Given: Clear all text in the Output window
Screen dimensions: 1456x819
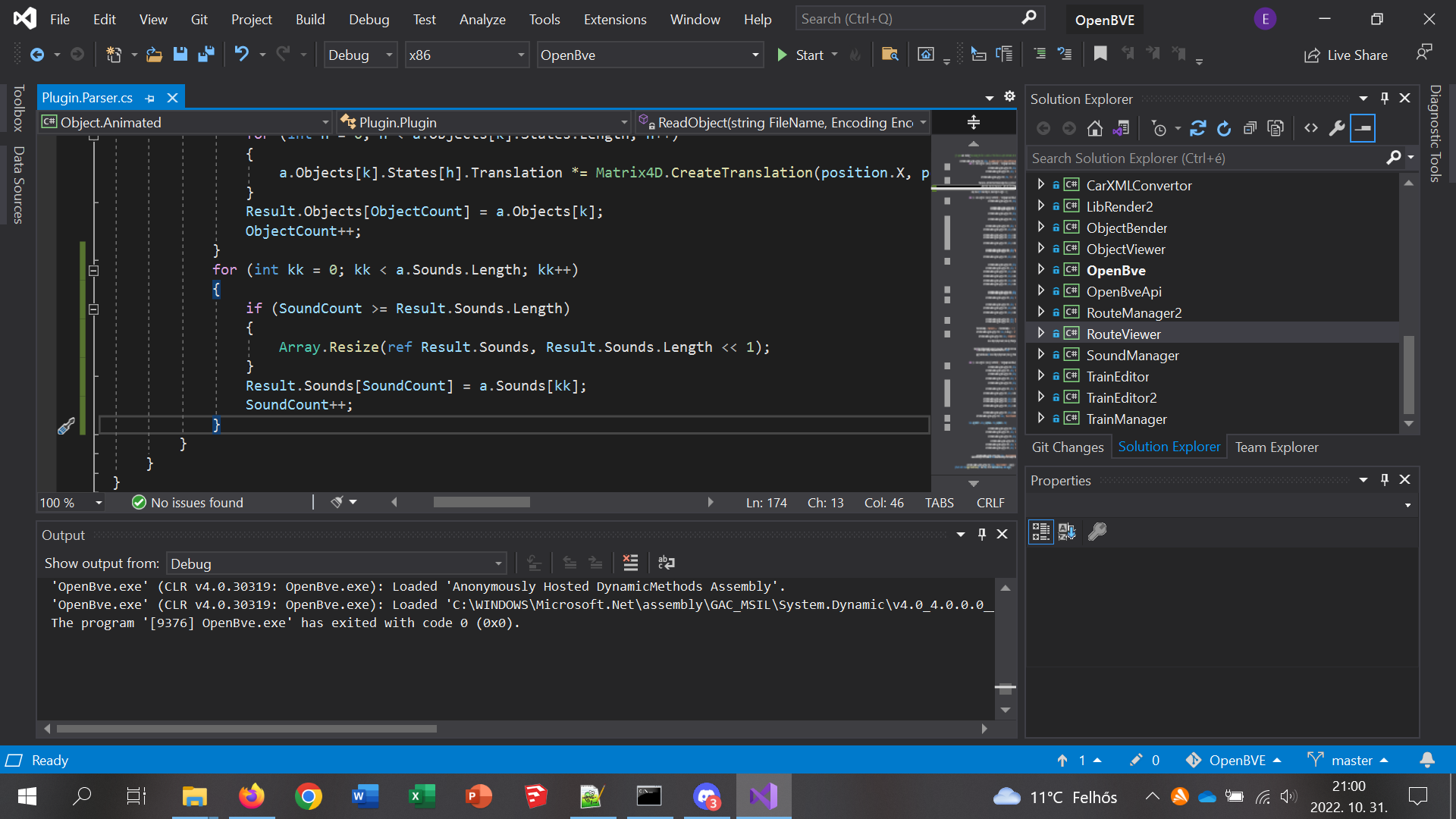Looking at the screenshot, I should [631, 563].
